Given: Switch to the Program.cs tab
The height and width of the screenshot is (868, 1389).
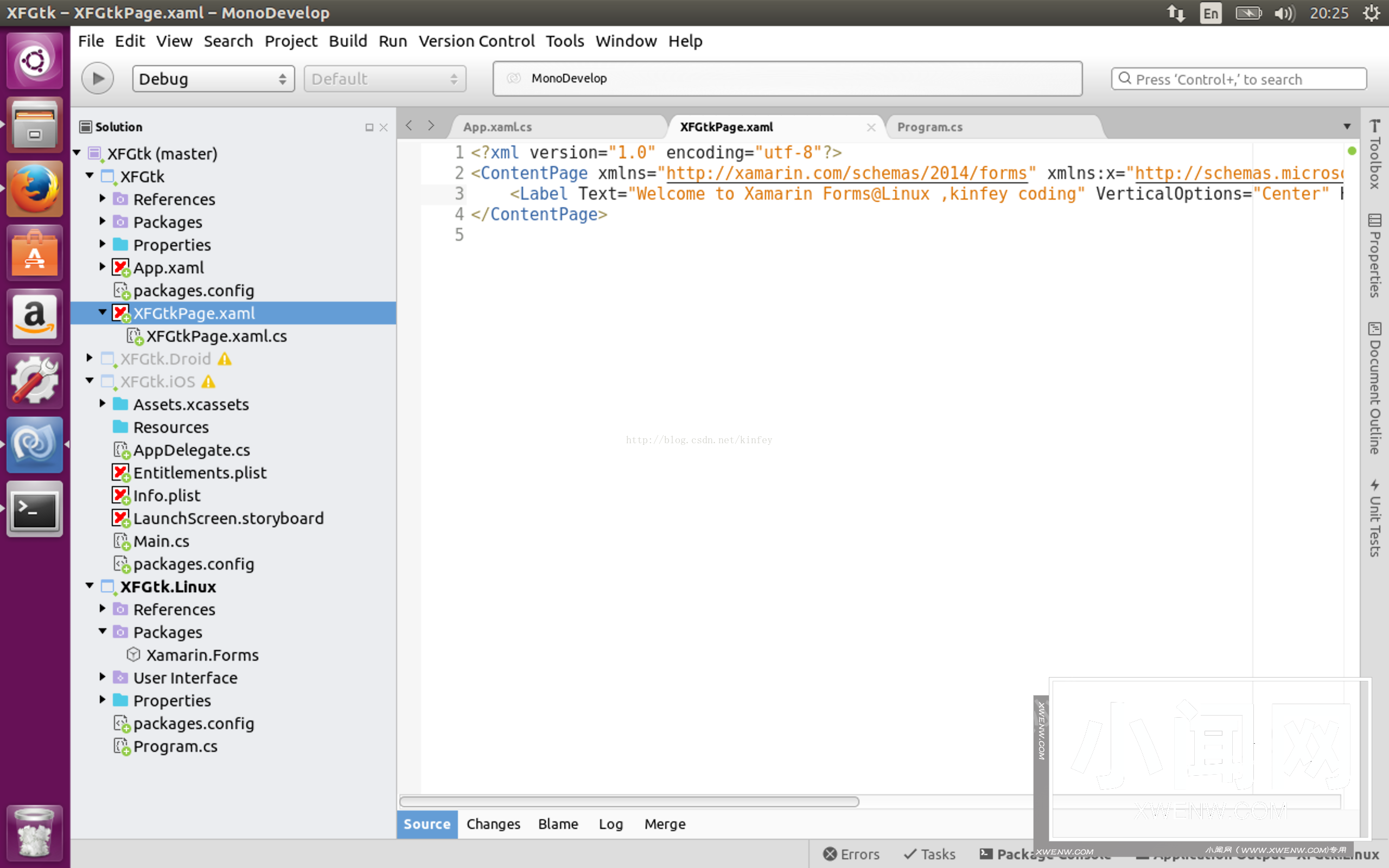Looking at the screenshot, I should pos(928,126).
